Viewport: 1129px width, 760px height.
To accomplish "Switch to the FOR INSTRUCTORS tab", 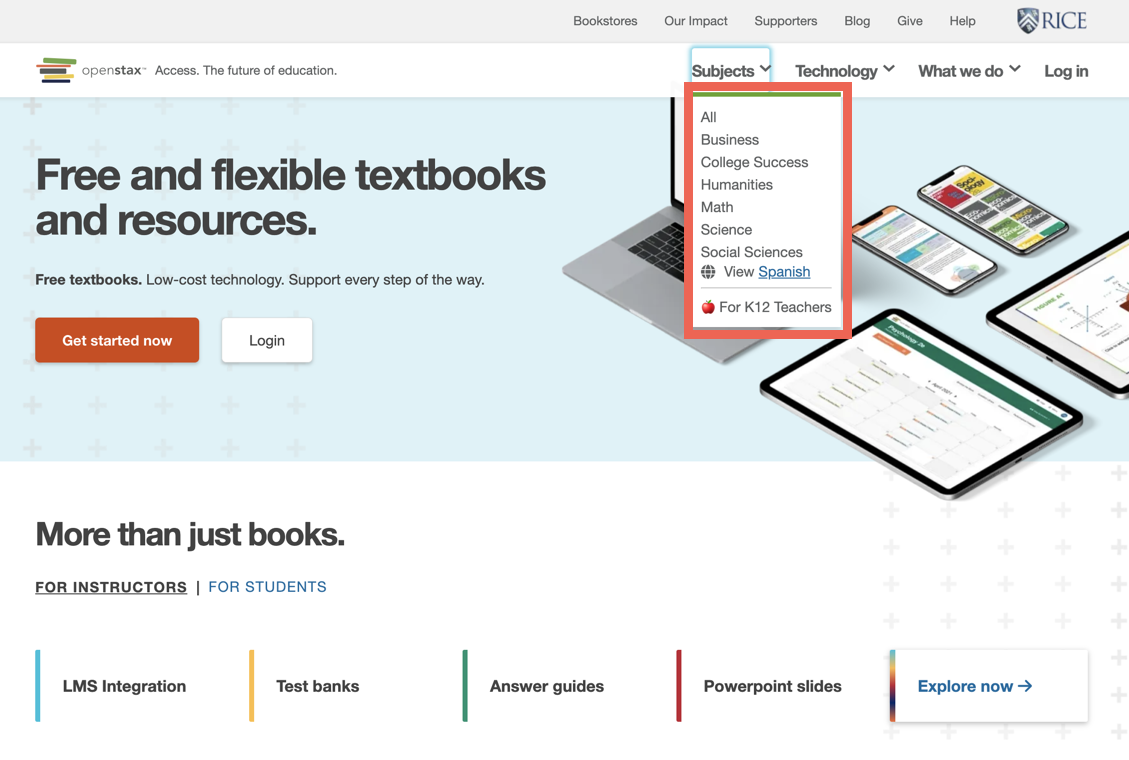I will tap(111, 587).
